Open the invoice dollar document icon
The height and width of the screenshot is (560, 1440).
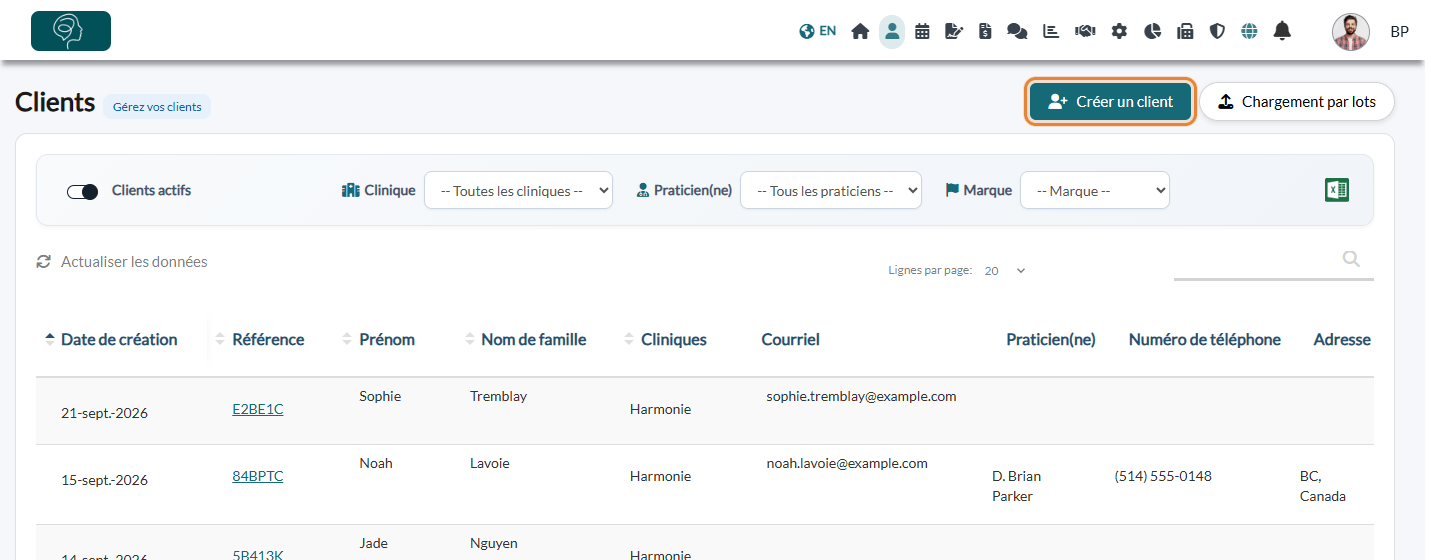tap(985, 31)
